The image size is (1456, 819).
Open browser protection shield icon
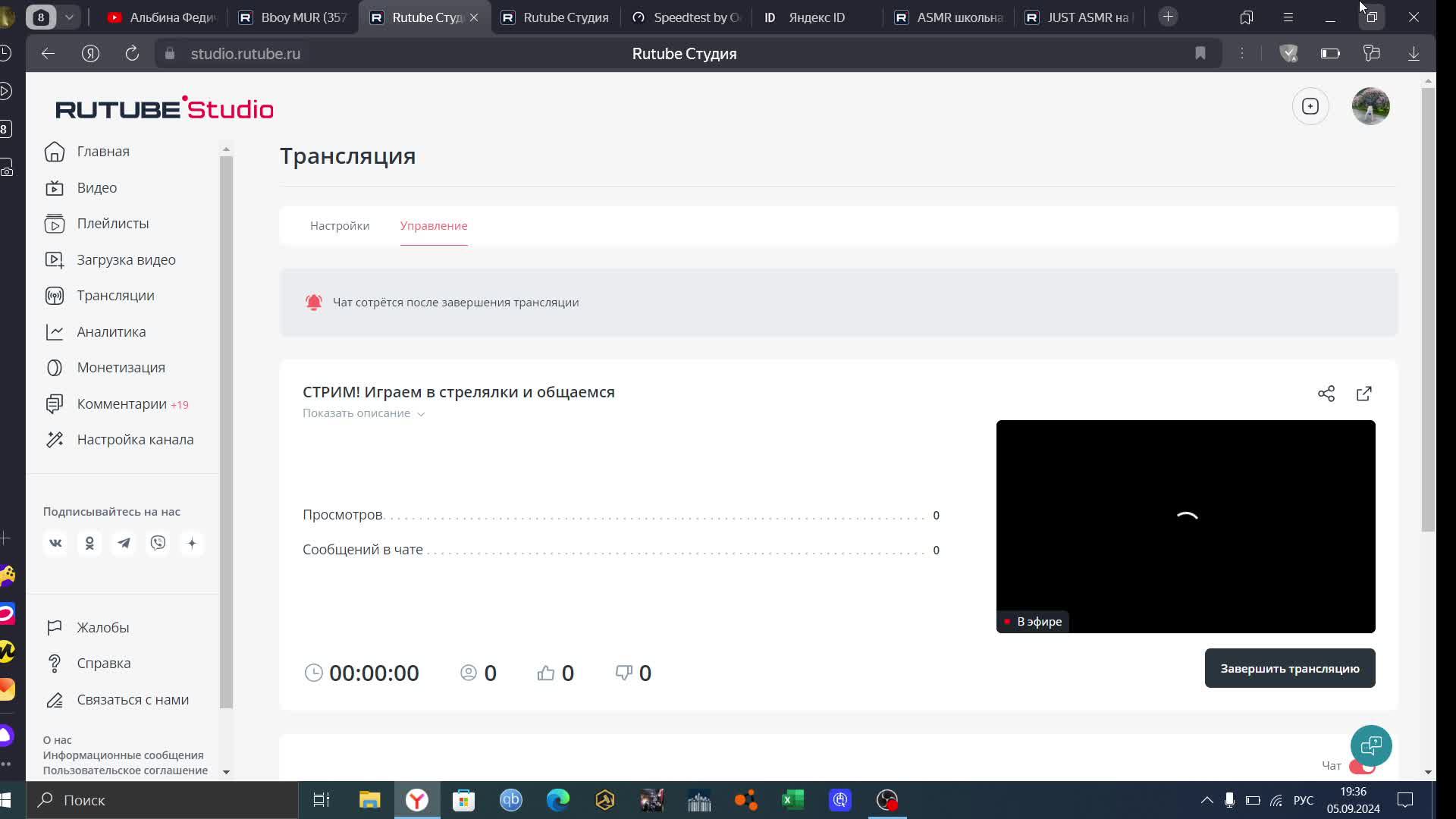[x=1288, y=53]
